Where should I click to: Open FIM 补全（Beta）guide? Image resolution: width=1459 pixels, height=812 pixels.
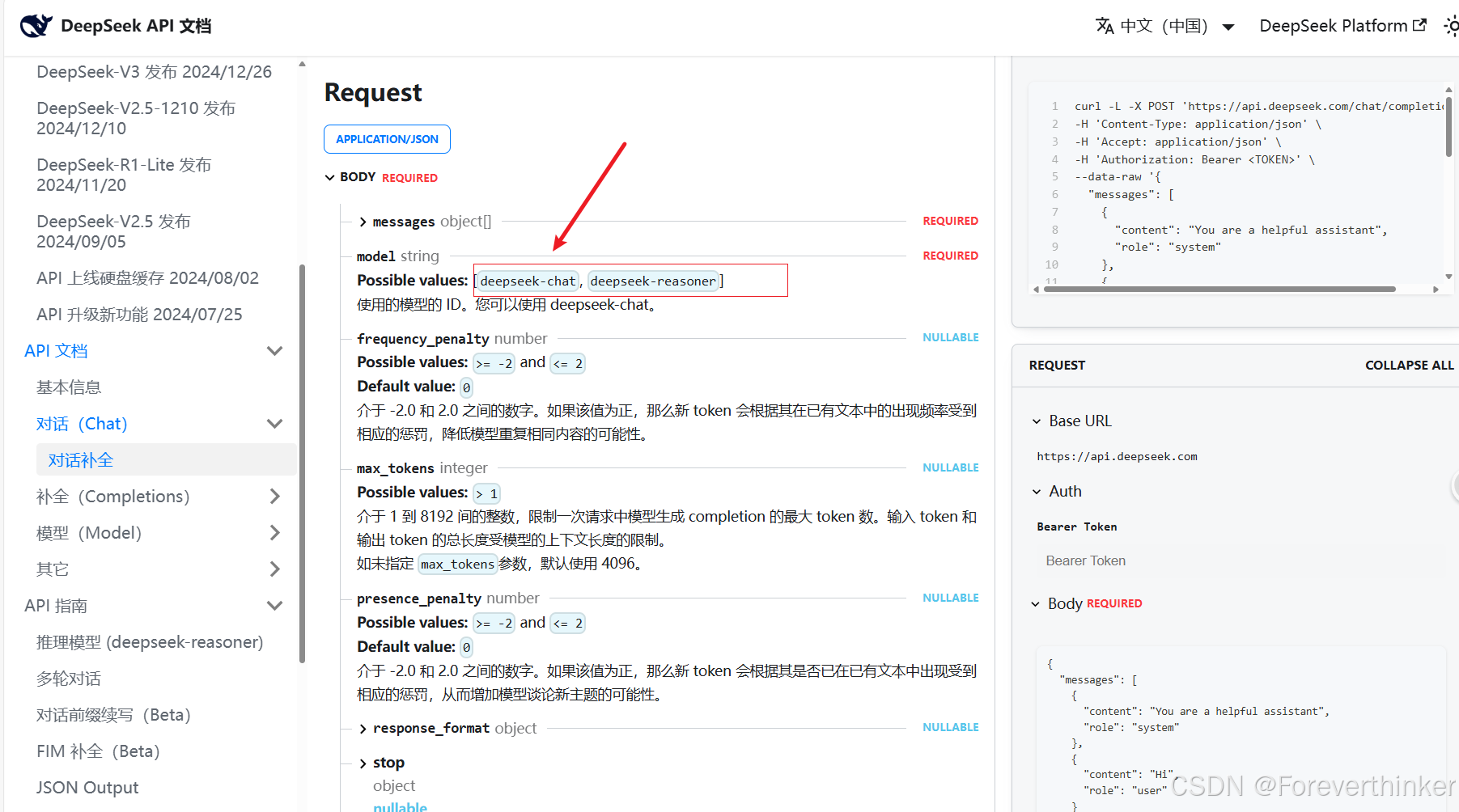[98, 751]
